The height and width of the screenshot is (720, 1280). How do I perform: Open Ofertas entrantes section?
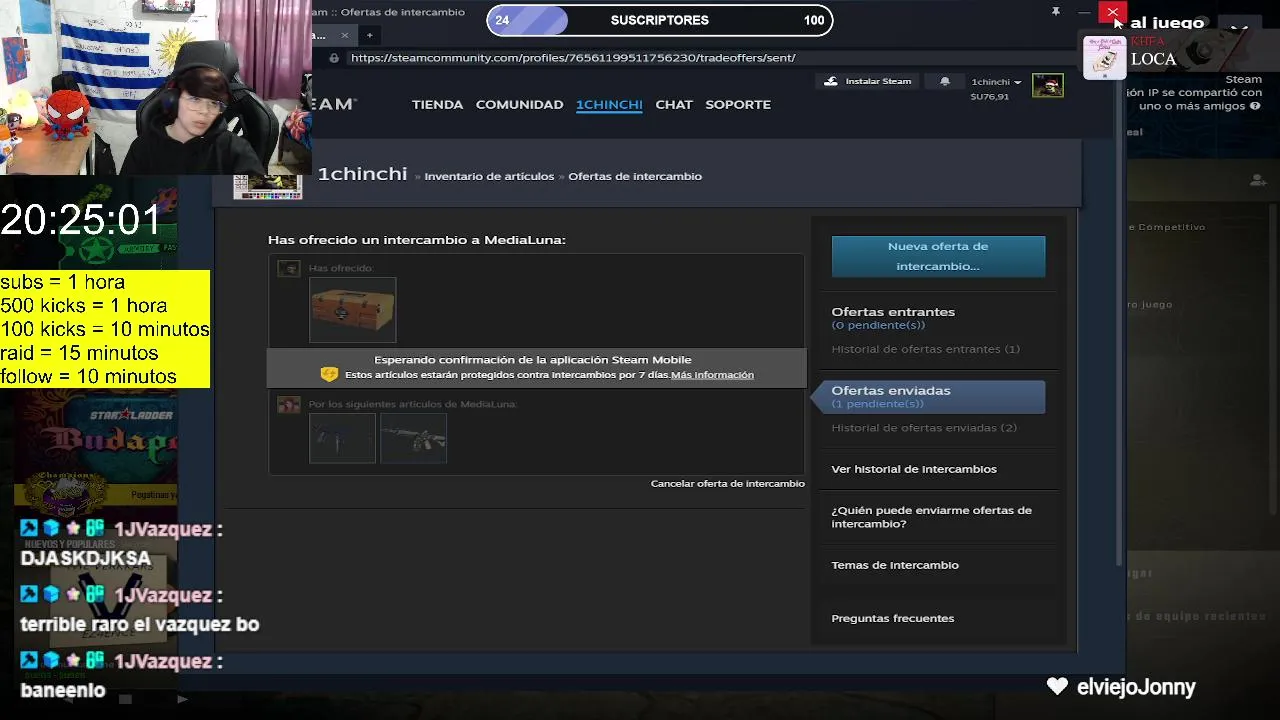pos(893,312)
